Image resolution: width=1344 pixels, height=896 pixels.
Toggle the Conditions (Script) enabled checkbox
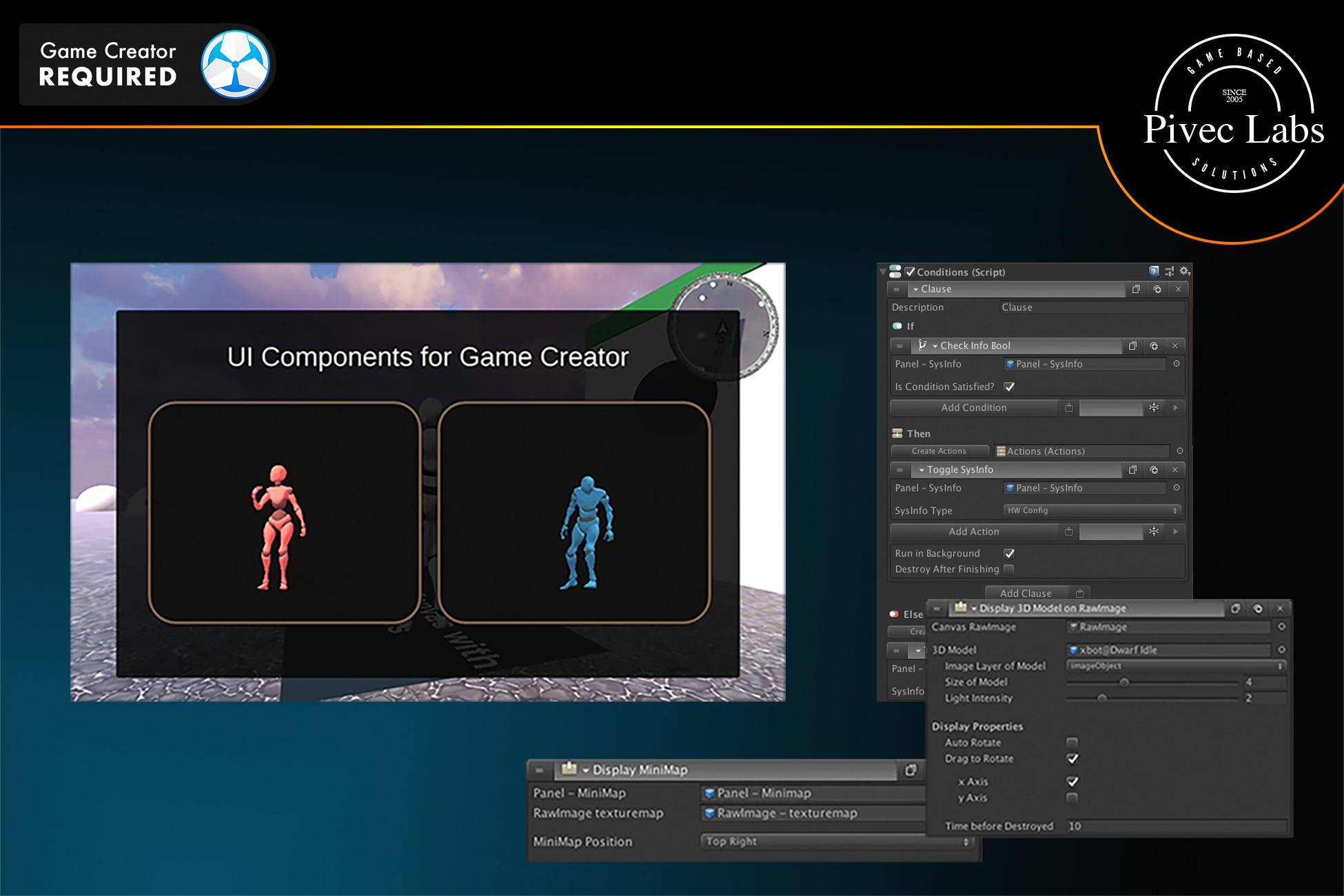pos(910,272)
